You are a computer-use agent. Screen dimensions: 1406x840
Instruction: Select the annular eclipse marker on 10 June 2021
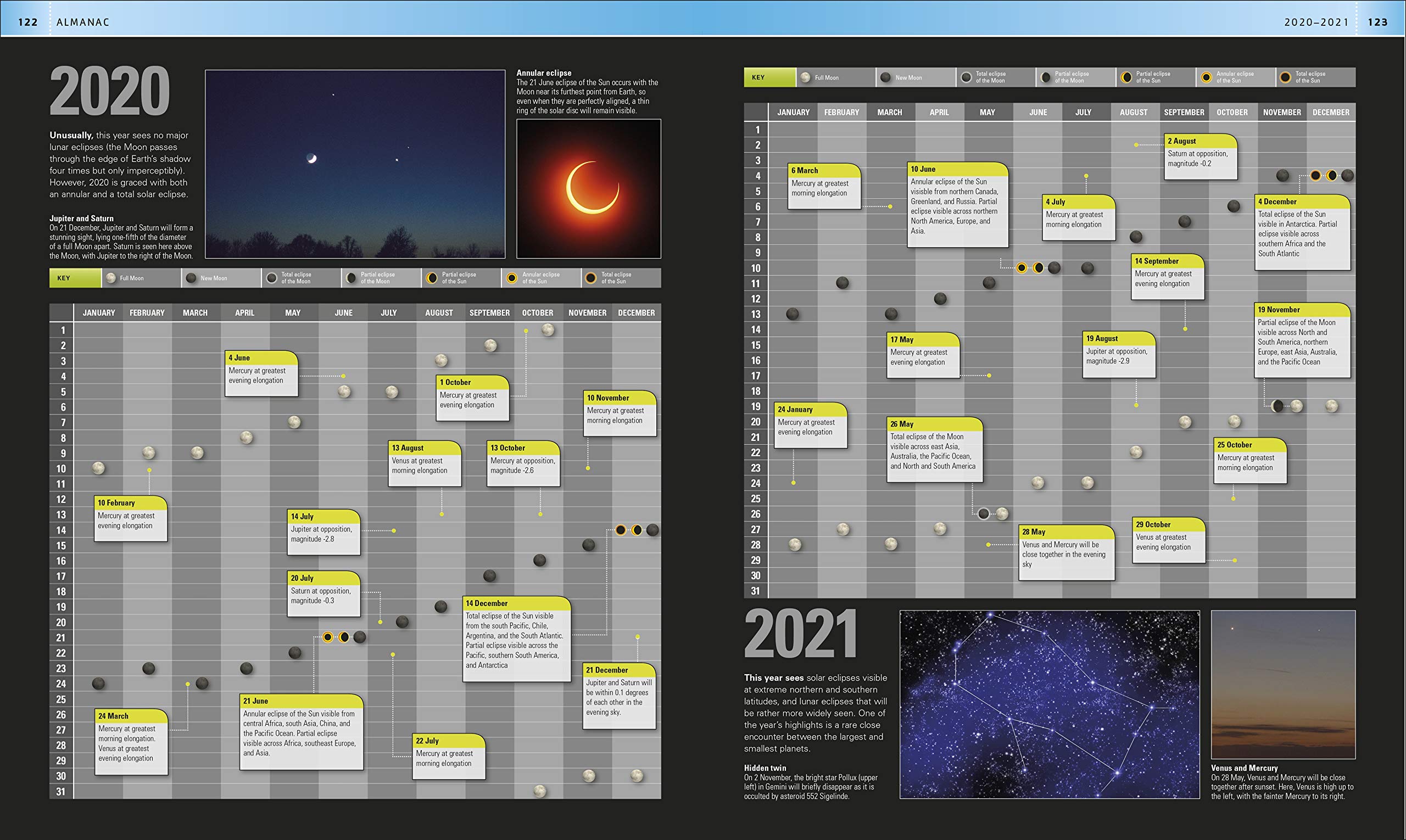click(1022, 268)
